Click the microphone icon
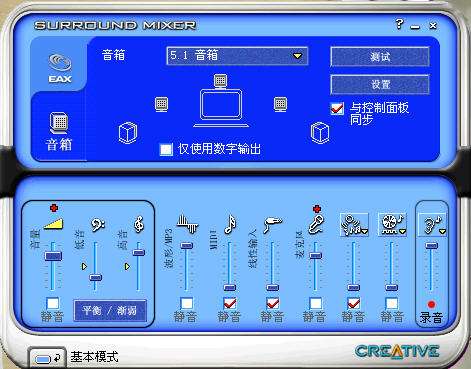The image size is (471, 369). point(316,224)
